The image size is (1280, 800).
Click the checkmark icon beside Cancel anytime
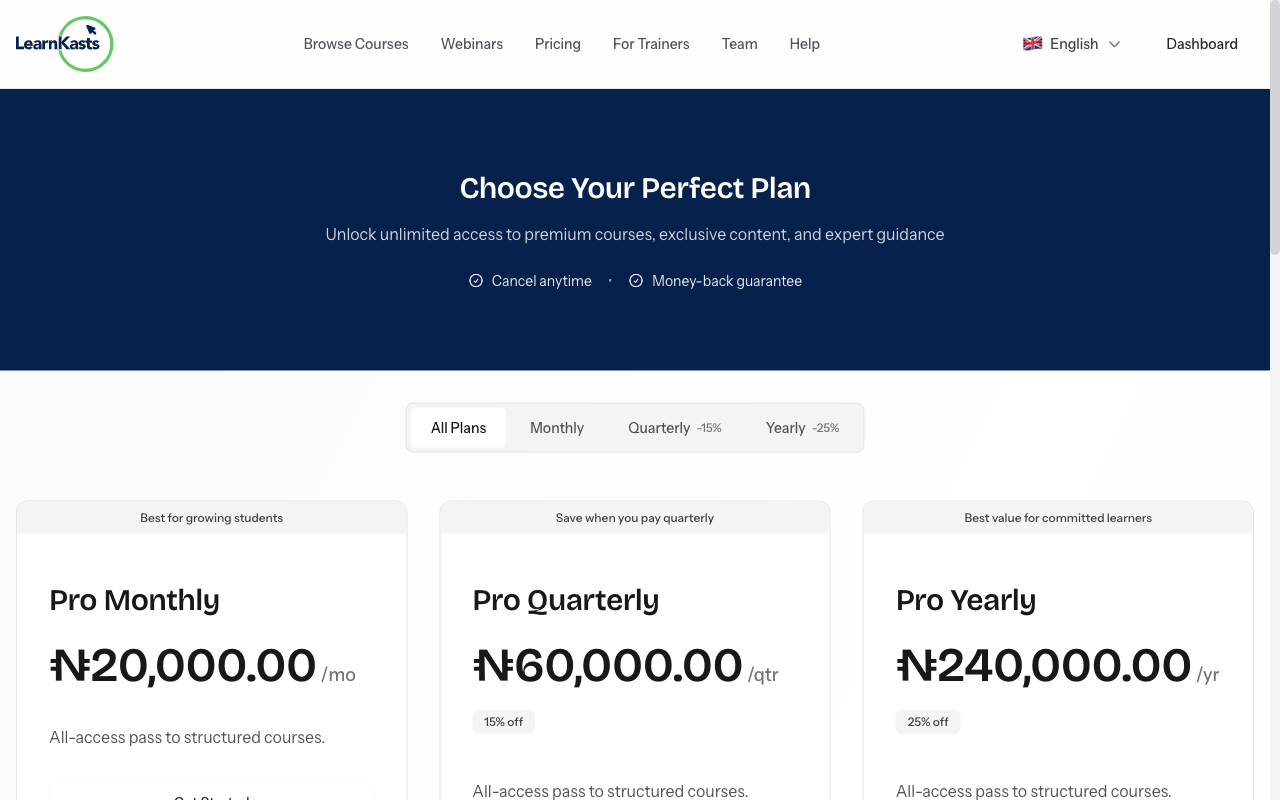pos(476,281)
